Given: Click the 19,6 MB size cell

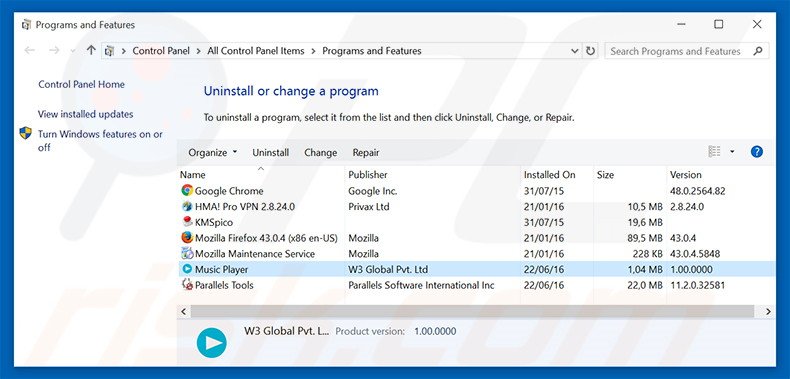Looking at the screenshot, I should click(645, 222).
